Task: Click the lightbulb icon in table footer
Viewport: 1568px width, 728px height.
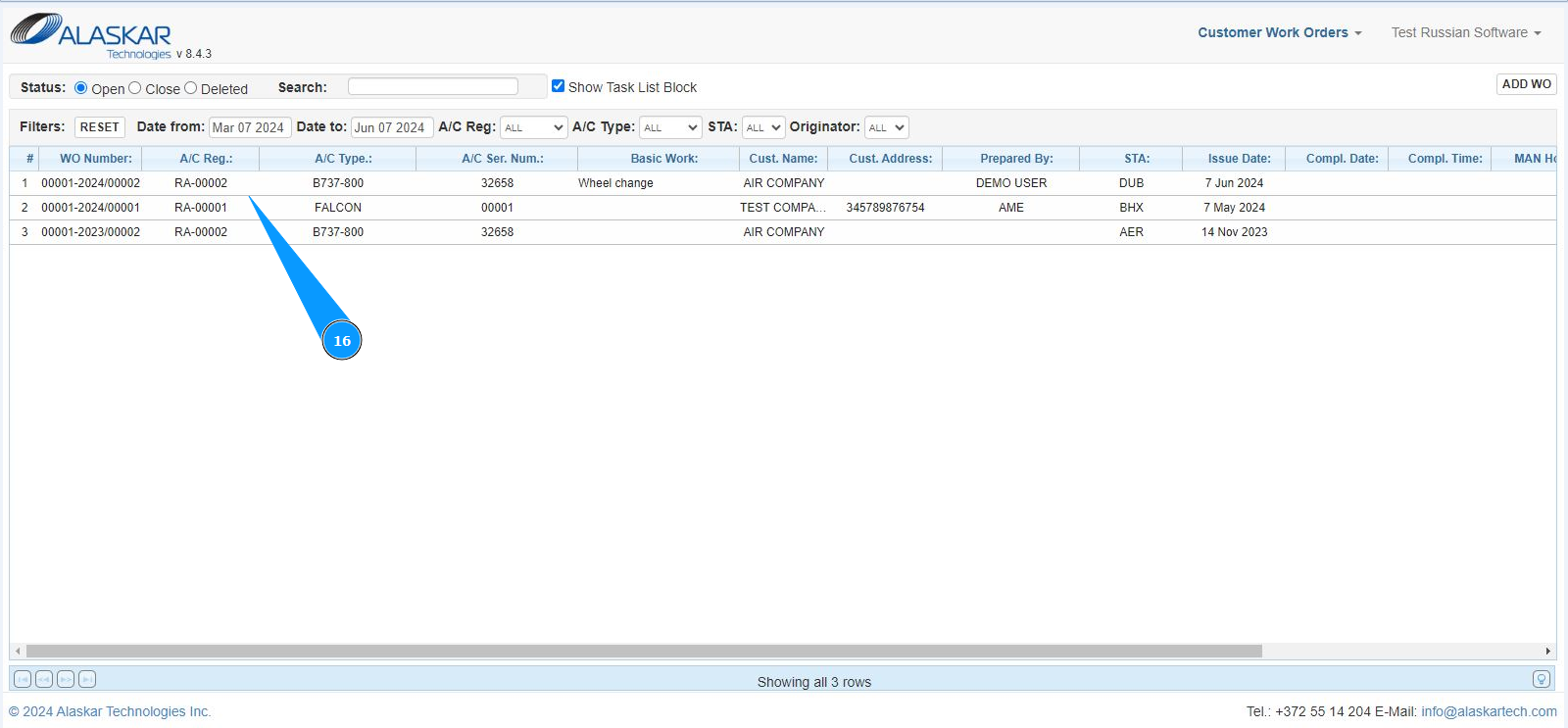Action: tap(1541, 679)
